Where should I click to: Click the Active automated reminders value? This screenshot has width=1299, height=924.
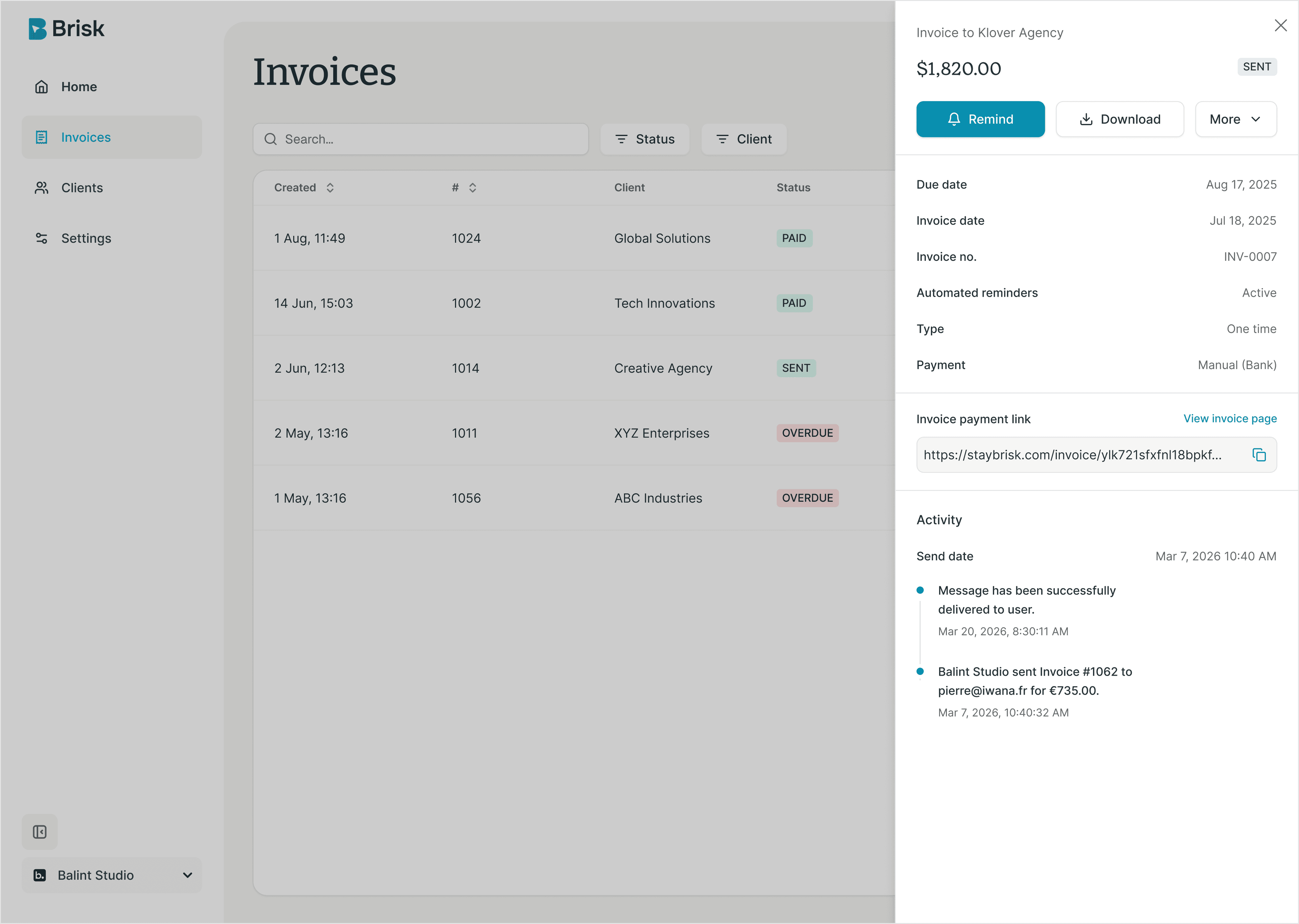(x=1259, y=292)
